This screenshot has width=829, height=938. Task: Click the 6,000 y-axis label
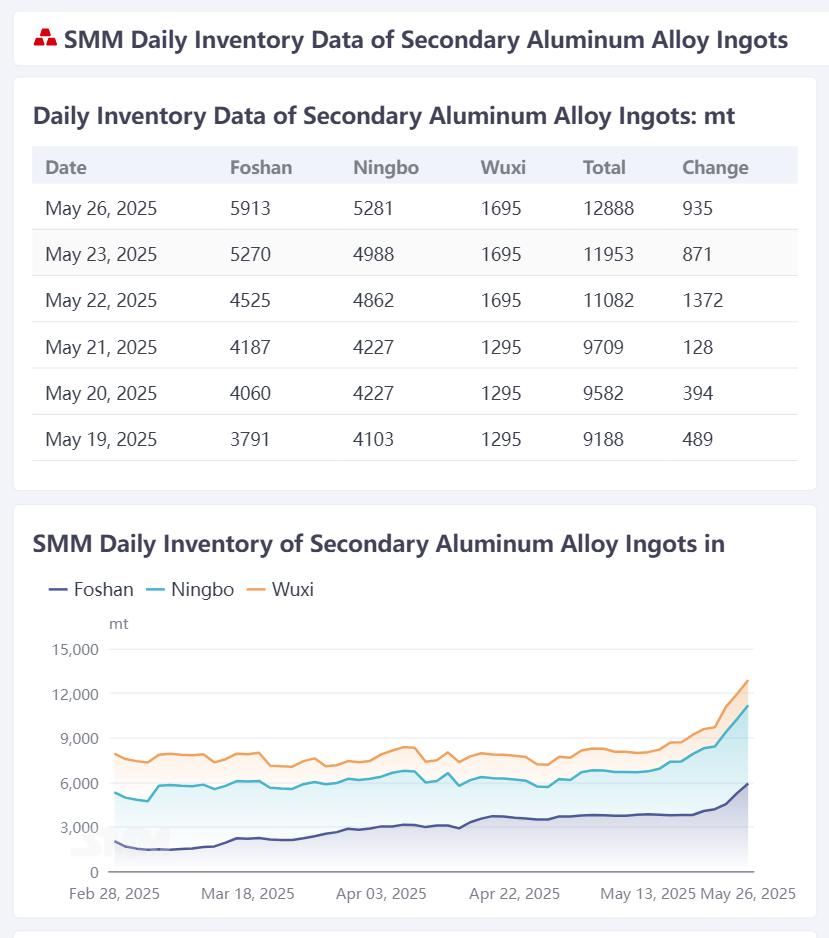pyautogui.click(x=79, y=784)
